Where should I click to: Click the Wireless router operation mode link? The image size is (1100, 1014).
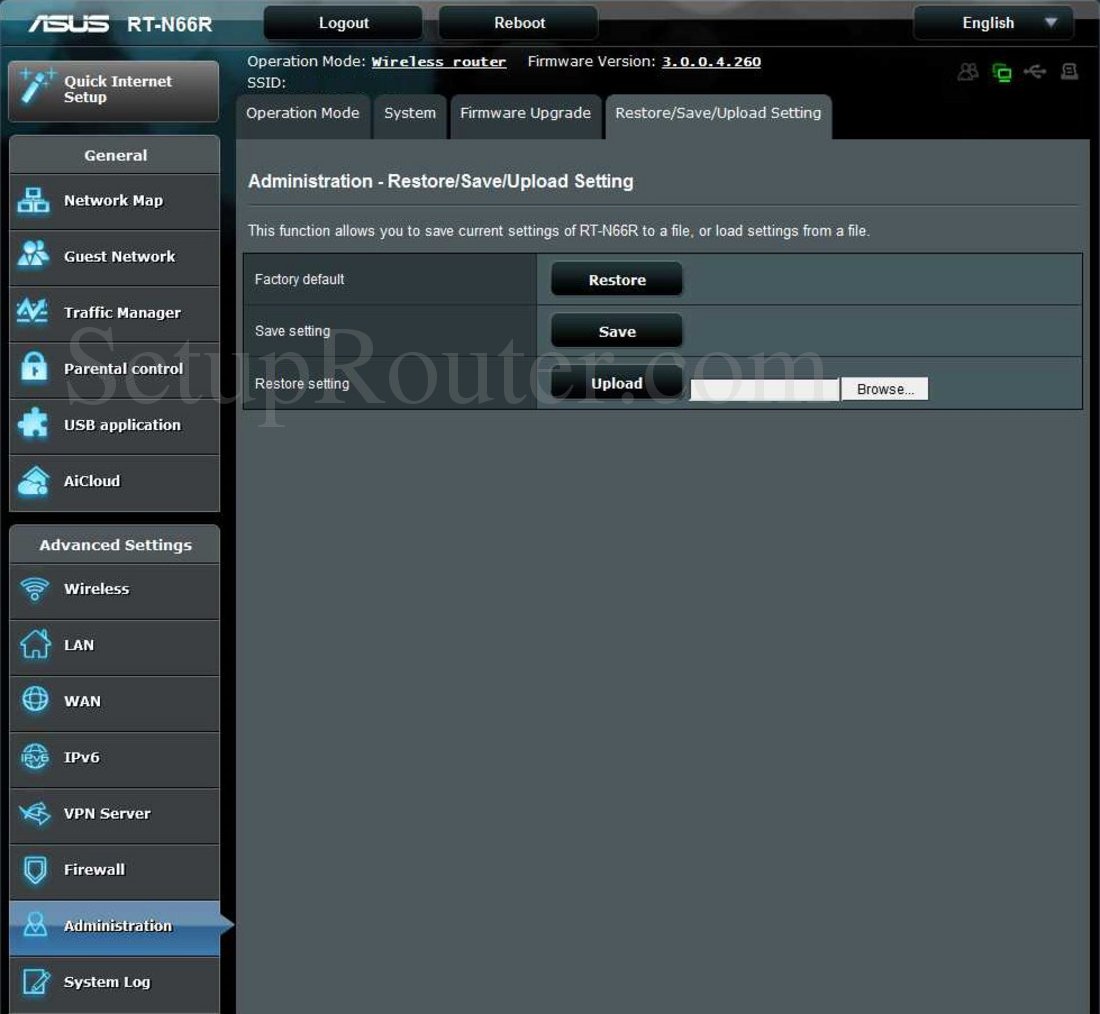[438, 62]
